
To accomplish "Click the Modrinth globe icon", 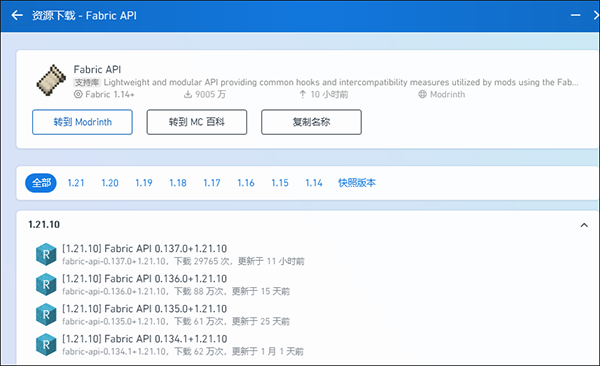I will [422, 94].
